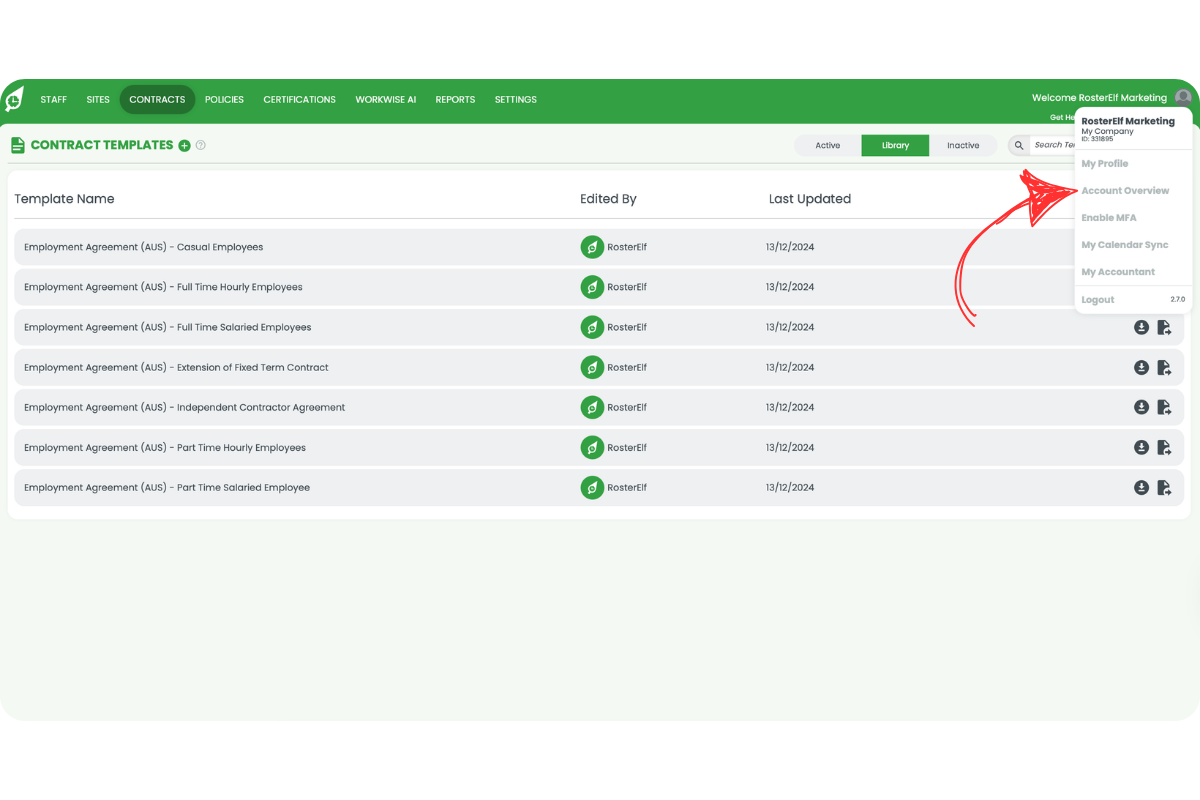Download the Extension of Fixed Term Contract template

pos(1141,367)
